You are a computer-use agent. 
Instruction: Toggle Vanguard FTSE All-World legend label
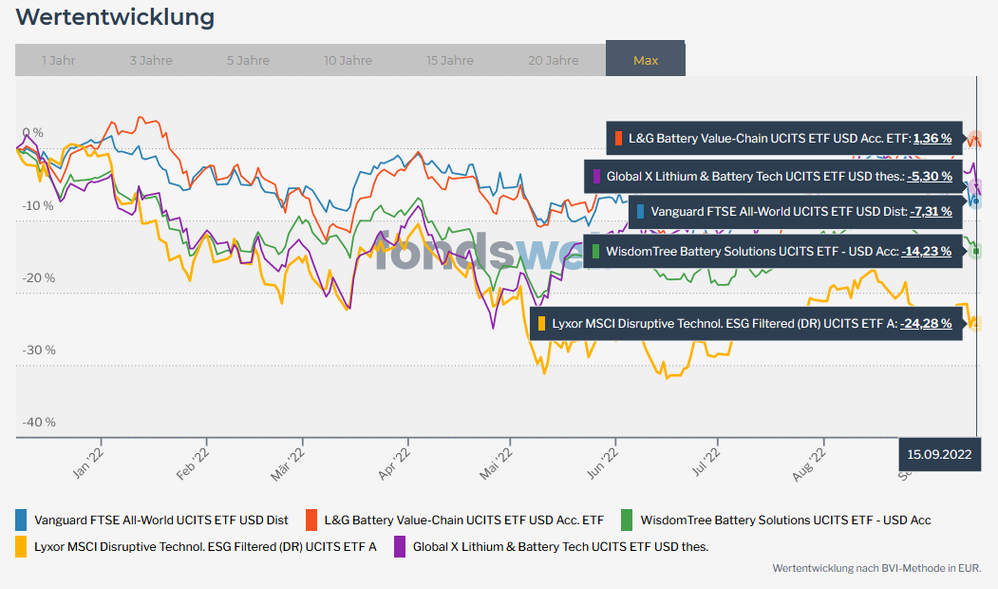click(x=161, y=520)
